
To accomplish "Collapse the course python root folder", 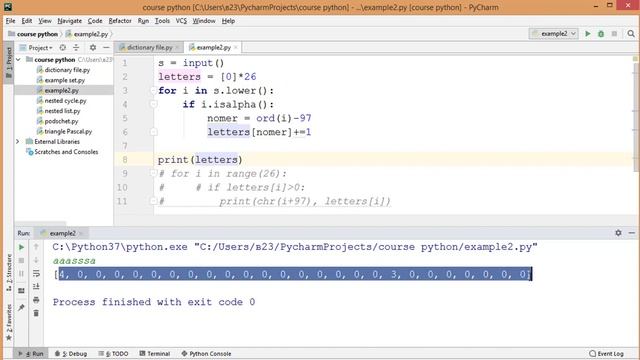I will point(18,60).
